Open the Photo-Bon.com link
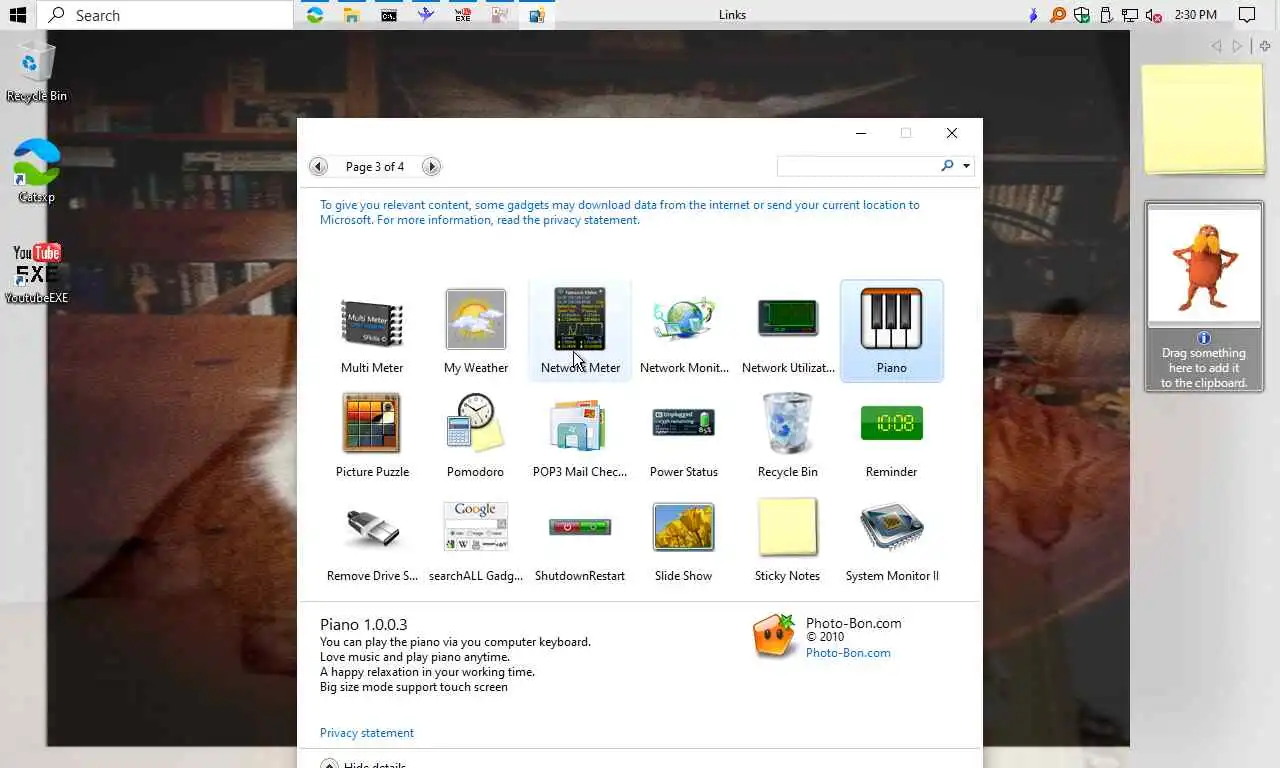The width and height of the screenshot is (1280, 768). click(848, 653)
